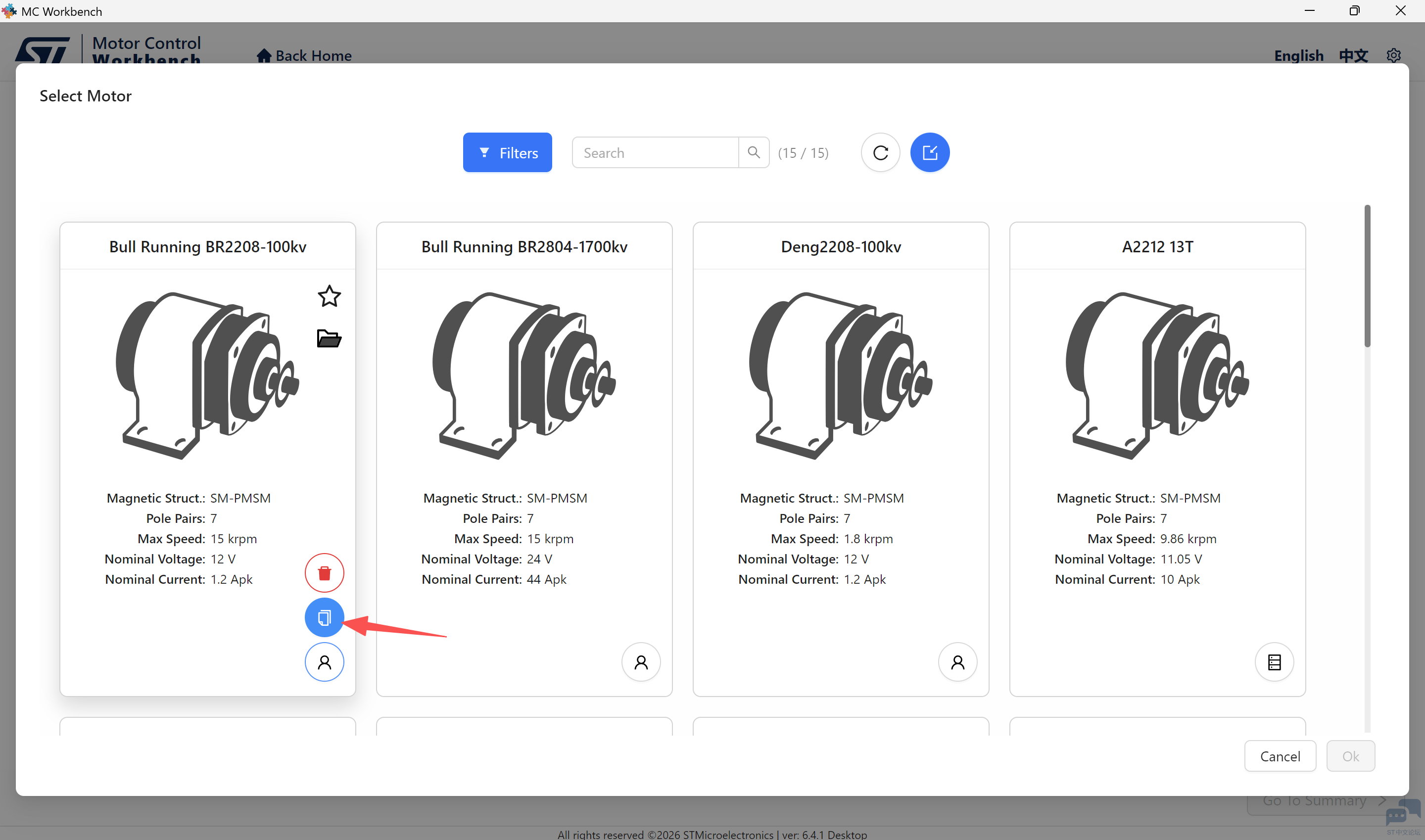The height and width of the screenshot is (840, 1425).
Task: Create a new motor with blue edit button
Action: (930, 152)
